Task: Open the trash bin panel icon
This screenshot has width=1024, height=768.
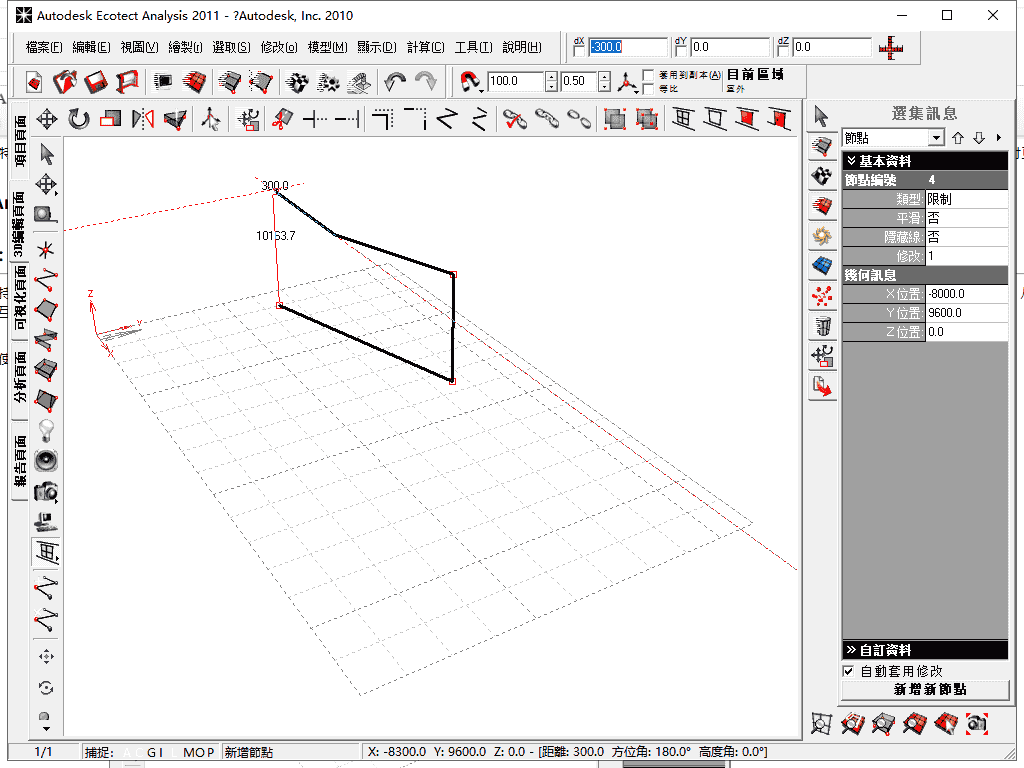Action: 822,325
